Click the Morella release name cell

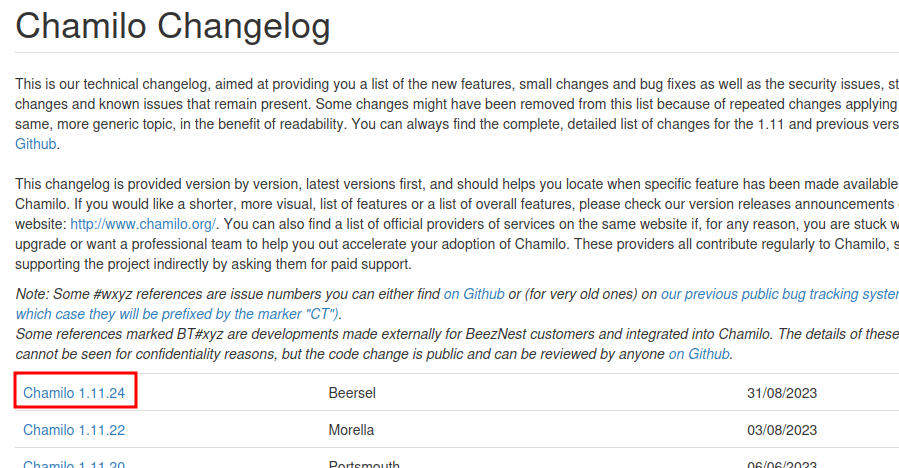pyautogui.click(x=351, y=430)
